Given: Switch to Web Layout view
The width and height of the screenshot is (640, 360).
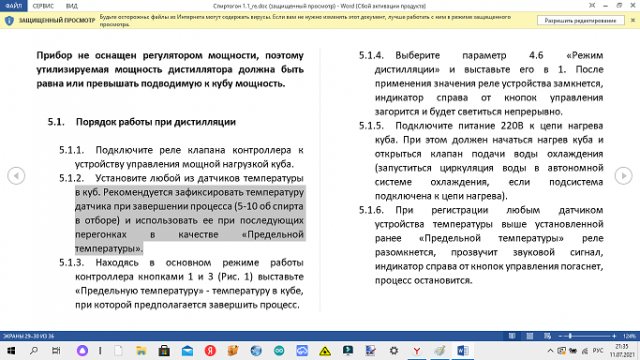Looking at the screenshot, I should tap(547, 336).
